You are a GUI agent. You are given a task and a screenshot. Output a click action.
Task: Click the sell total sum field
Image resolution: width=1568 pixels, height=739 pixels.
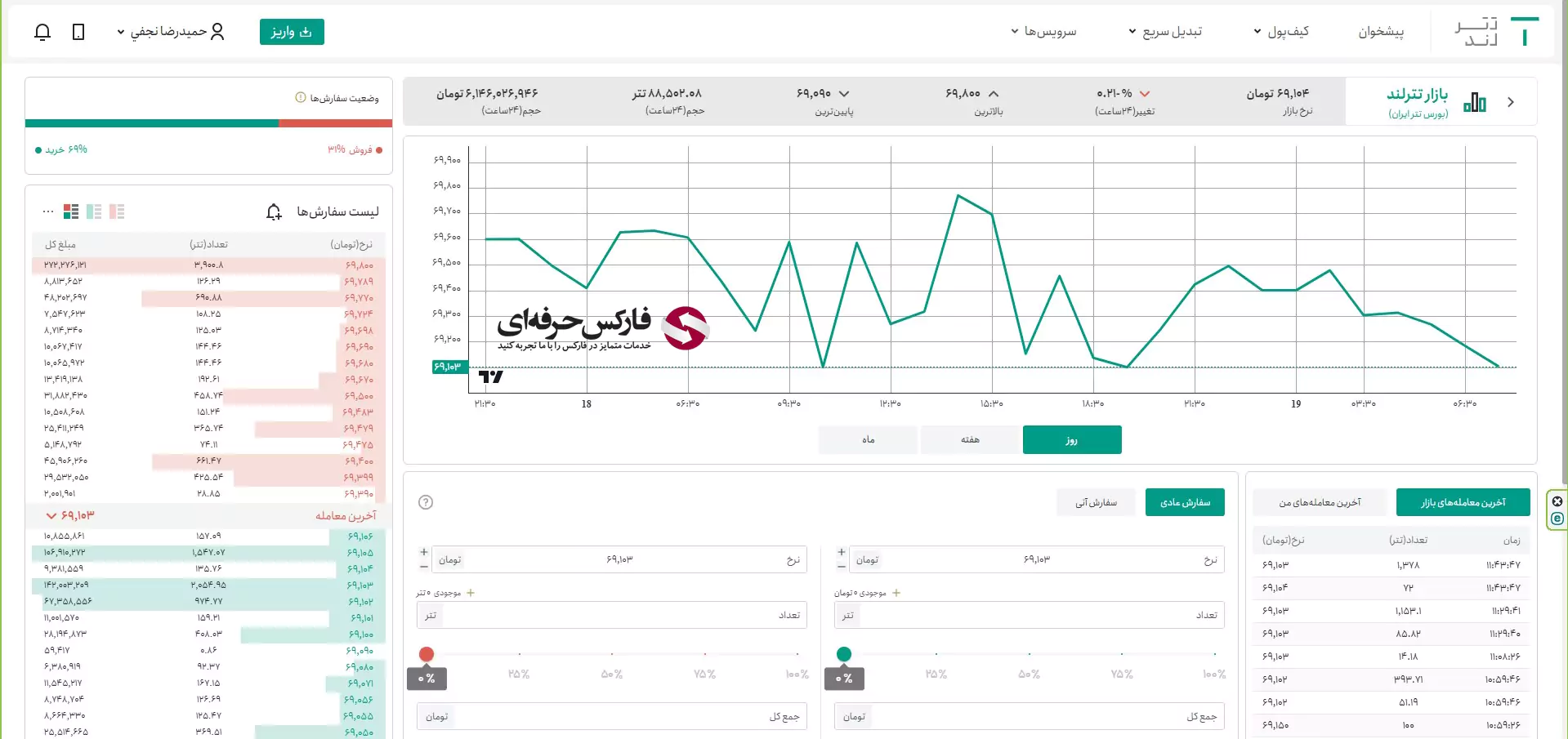[612, 716]
